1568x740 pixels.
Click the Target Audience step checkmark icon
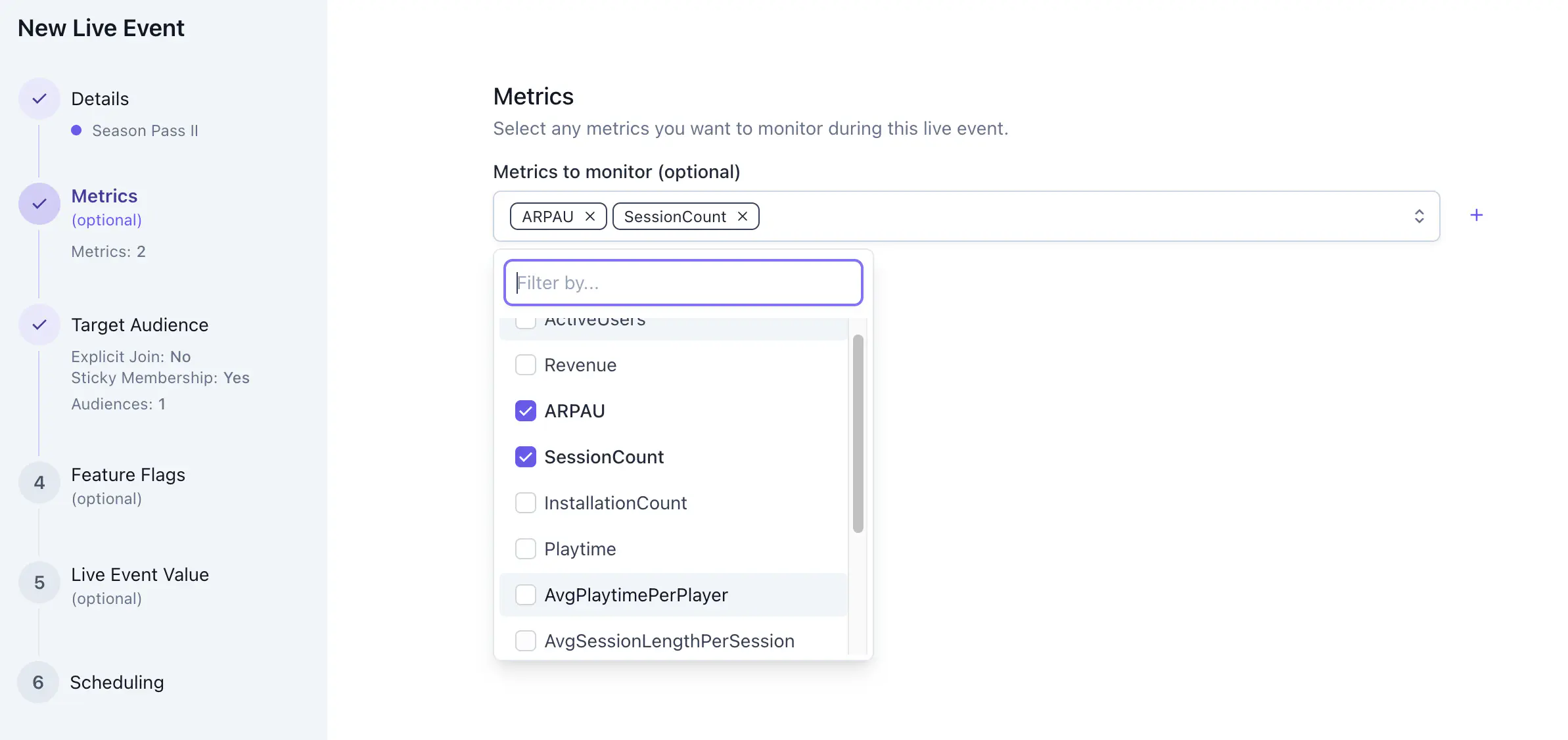click(39, 324)
